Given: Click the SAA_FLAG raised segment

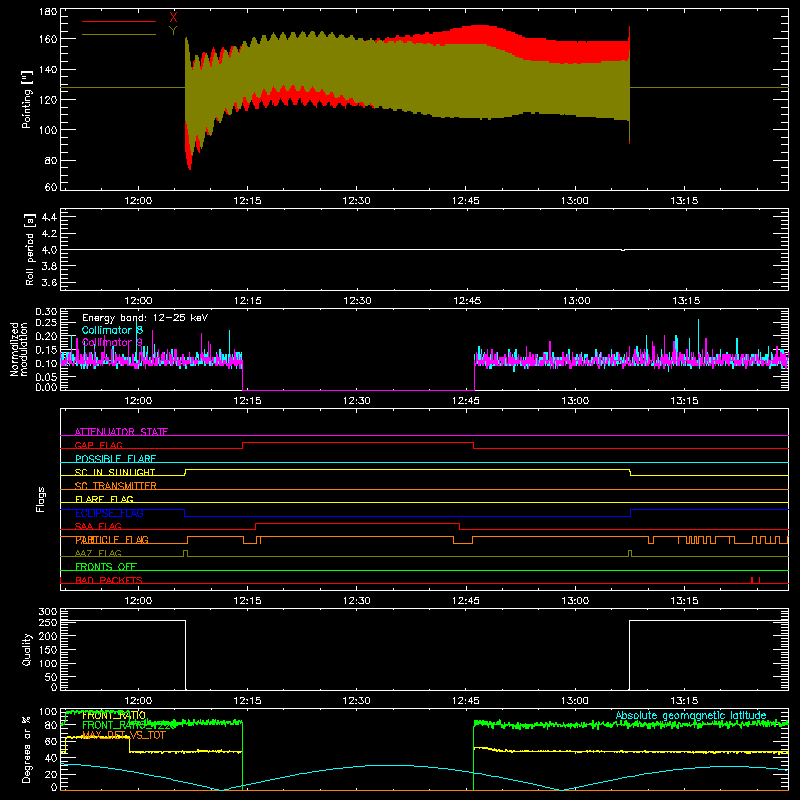Looking at the screenshot, I should [357, 524].
